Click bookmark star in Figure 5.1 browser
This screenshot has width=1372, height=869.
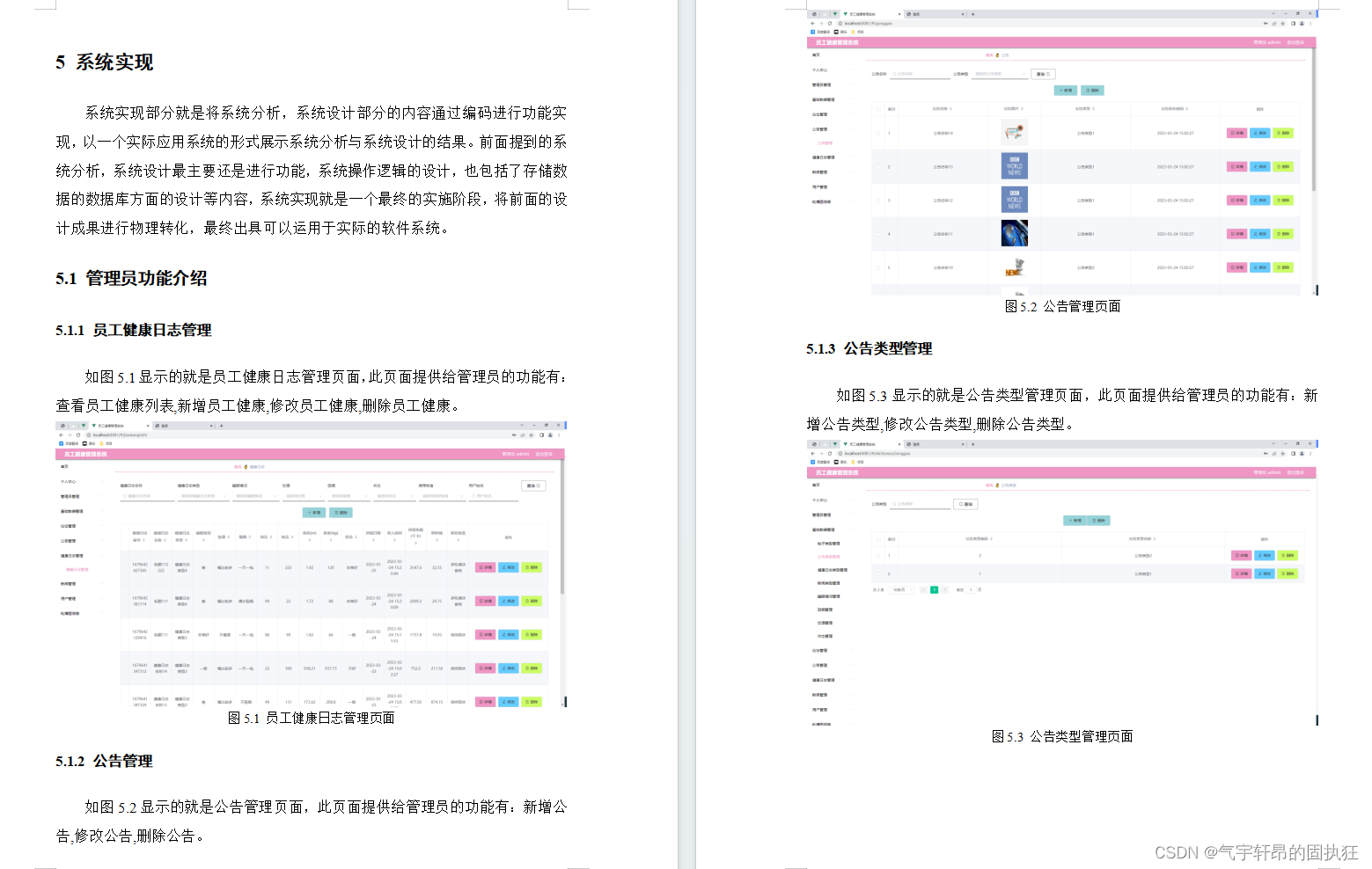tap(532, 434)
